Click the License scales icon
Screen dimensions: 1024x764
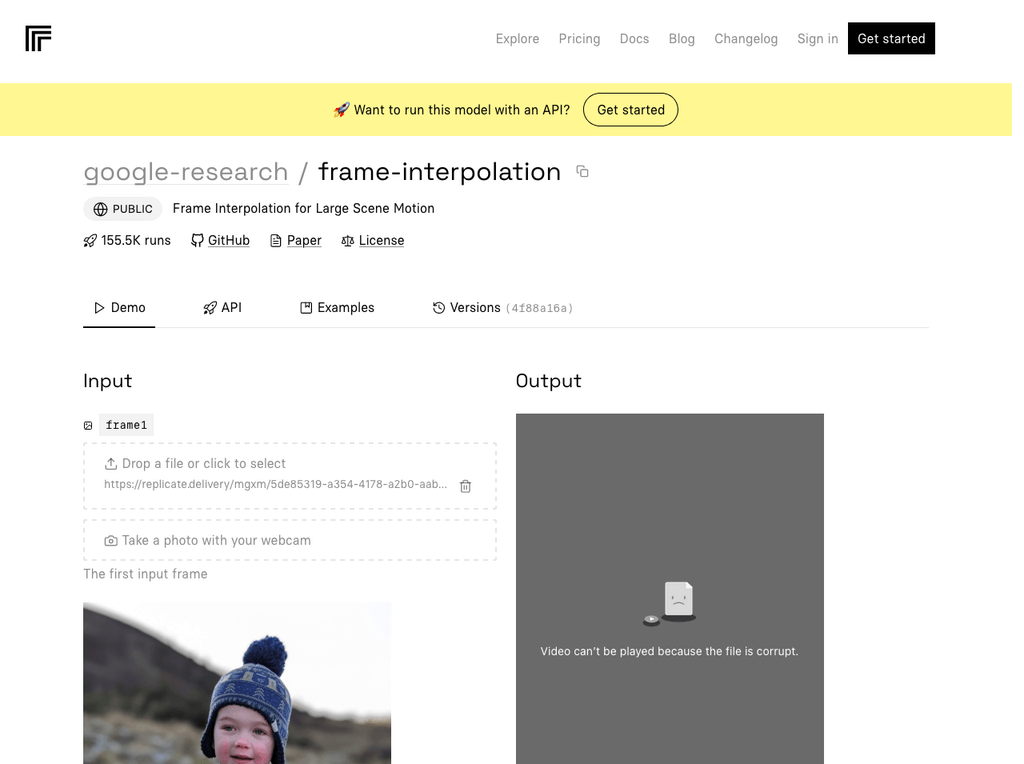tap(347, 241)
